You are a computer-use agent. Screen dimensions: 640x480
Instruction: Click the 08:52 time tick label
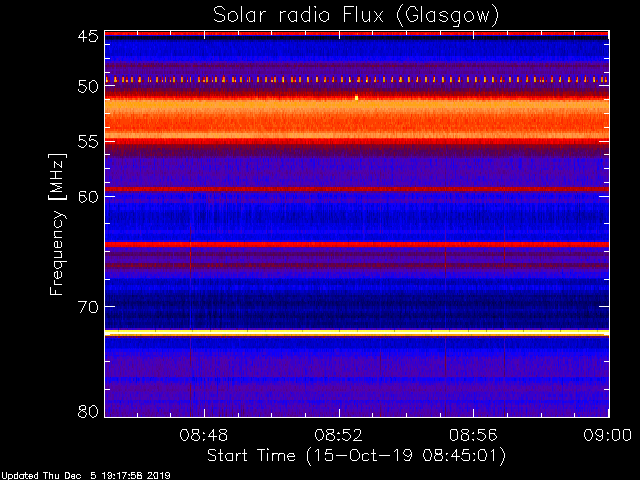tap(338, 435)
